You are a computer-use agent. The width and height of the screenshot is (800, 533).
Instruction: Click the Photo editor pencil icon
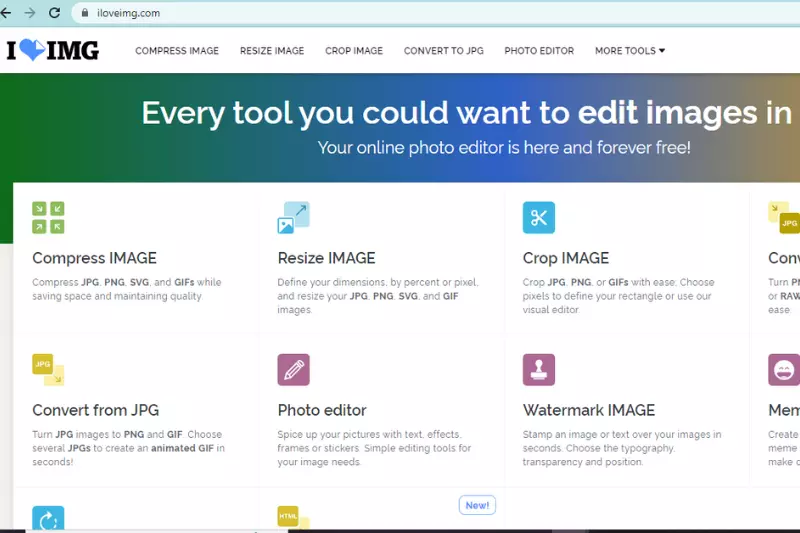pos(293,369)
